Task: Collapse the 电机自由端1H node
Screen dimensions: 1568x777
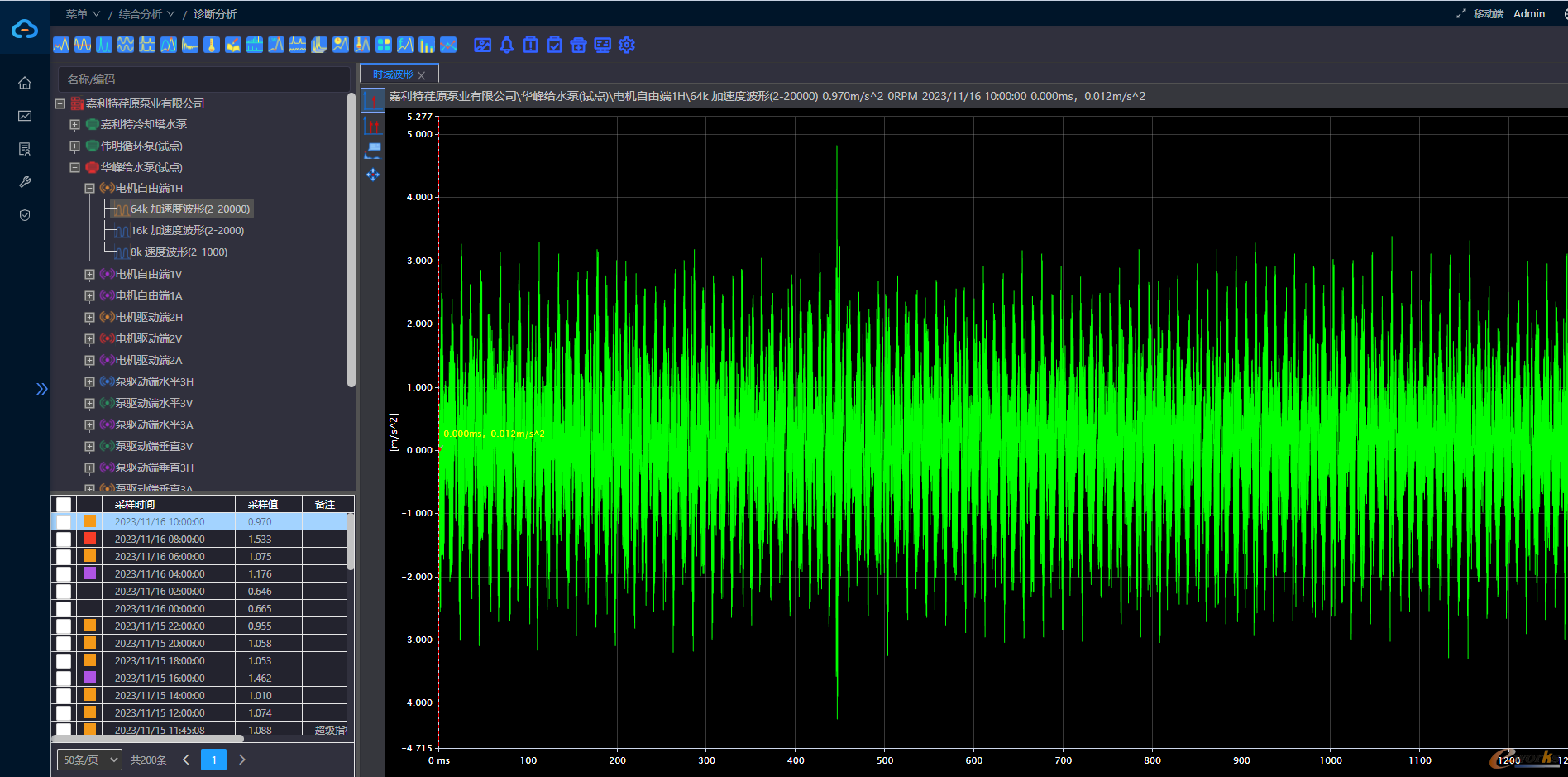Action: click(89, 188)
